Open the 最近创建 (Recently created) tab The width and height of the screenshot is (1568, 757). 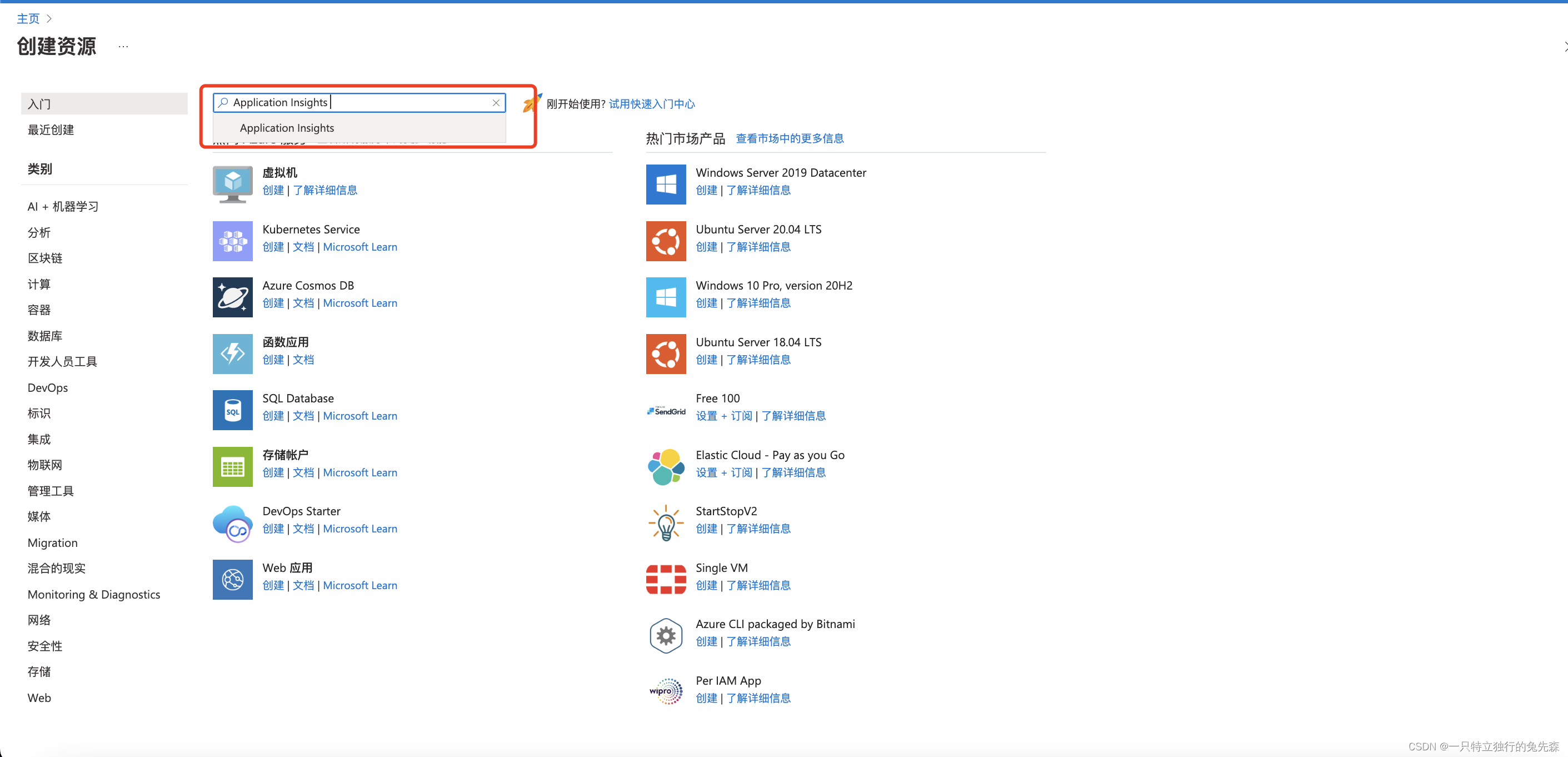[x=51, y=129]
